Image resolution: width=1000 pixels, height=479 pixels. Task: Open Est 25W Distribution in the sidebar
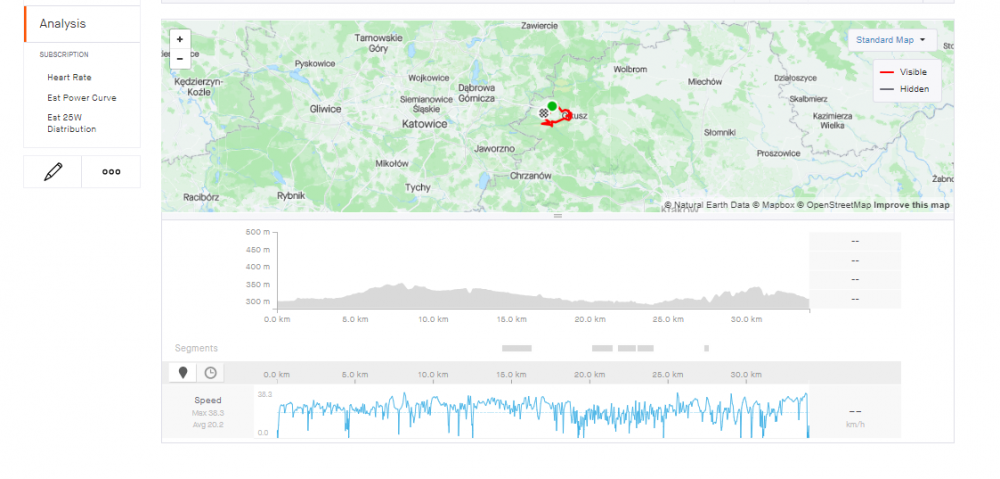[71, 123]
